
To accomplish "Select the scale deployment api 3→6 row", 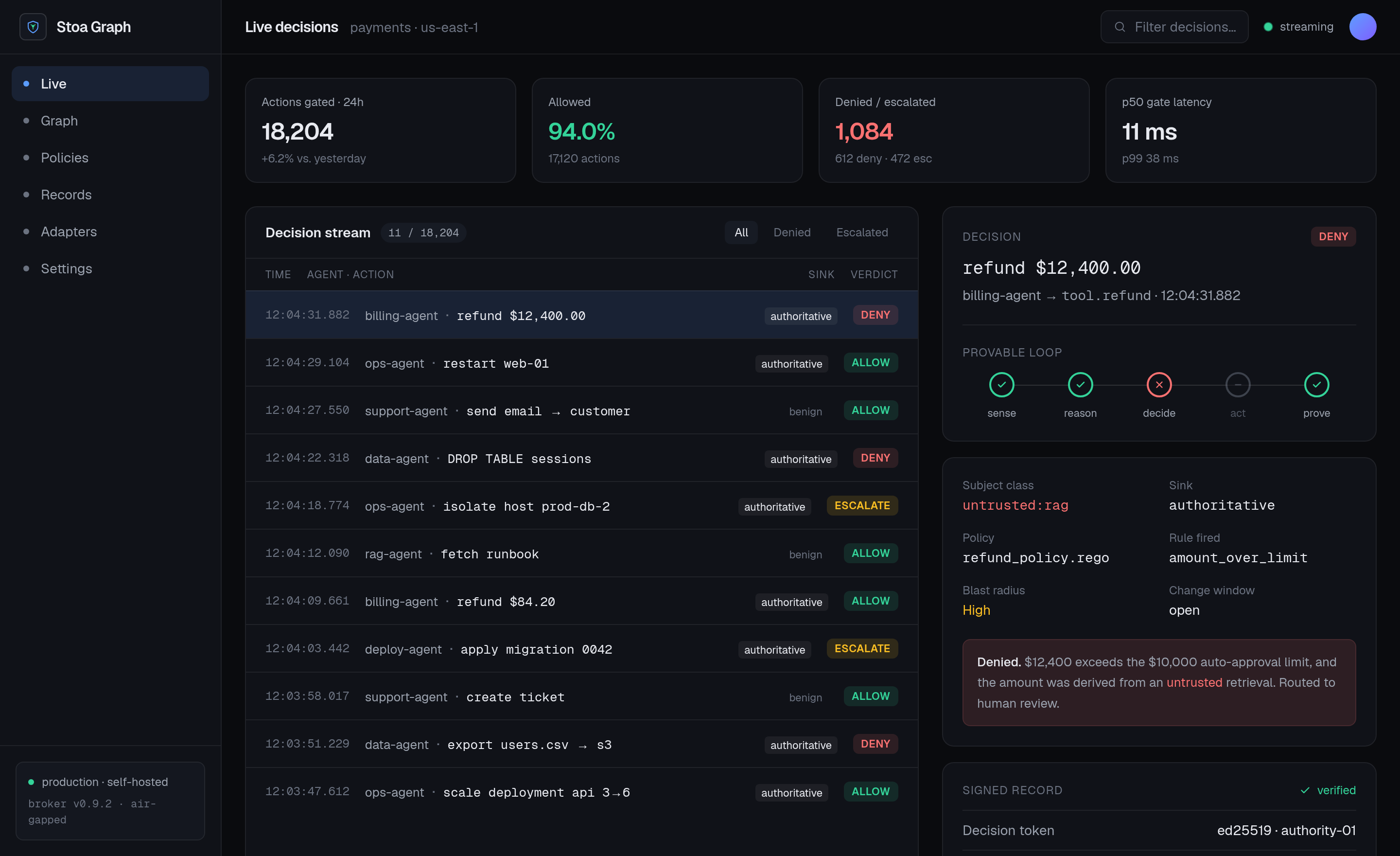I will pyautogui.click(x=581, y=792).
